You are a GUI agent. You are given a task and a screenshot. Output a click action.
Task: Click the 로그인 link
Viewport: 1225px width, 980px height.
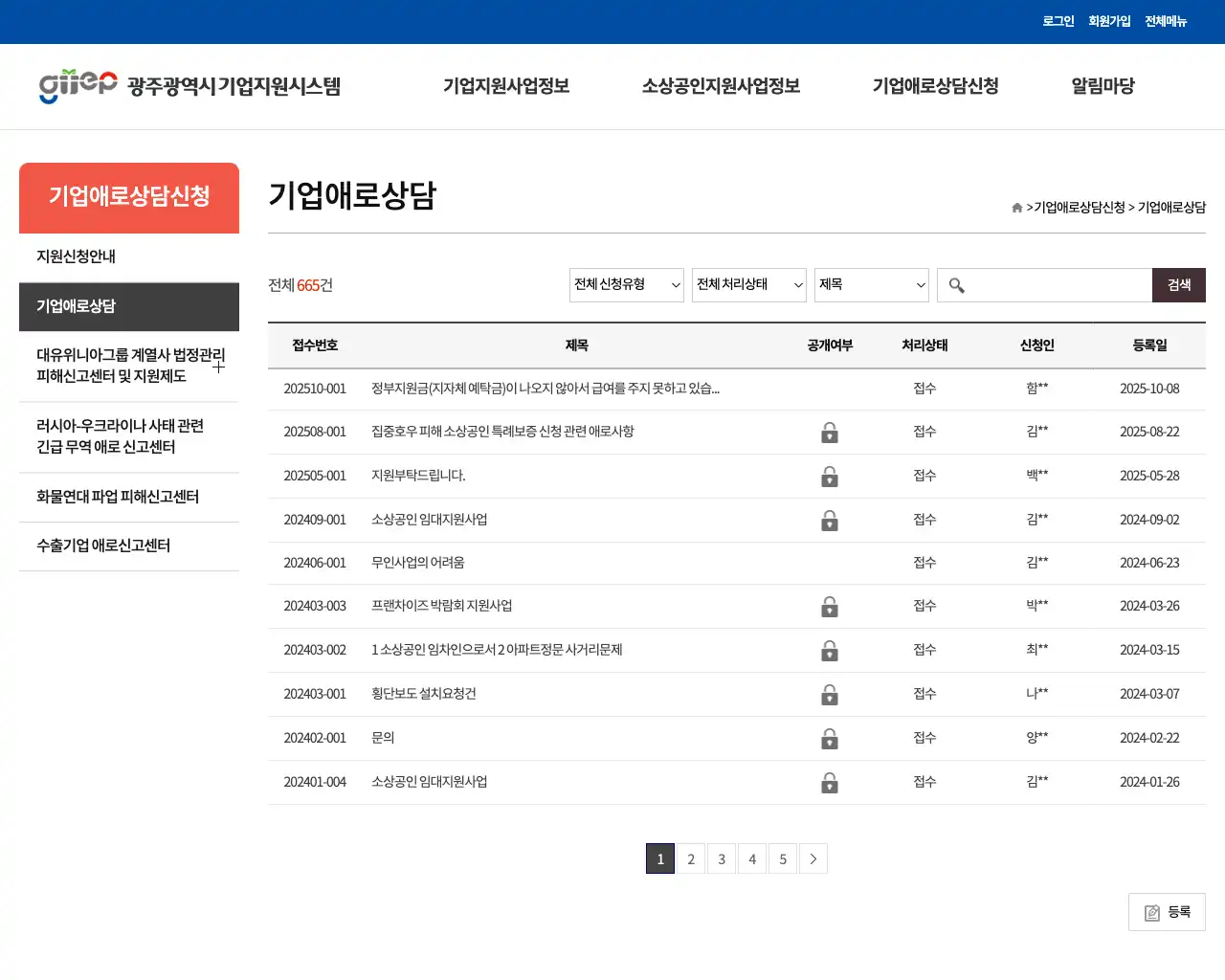tap(1058, 21)
